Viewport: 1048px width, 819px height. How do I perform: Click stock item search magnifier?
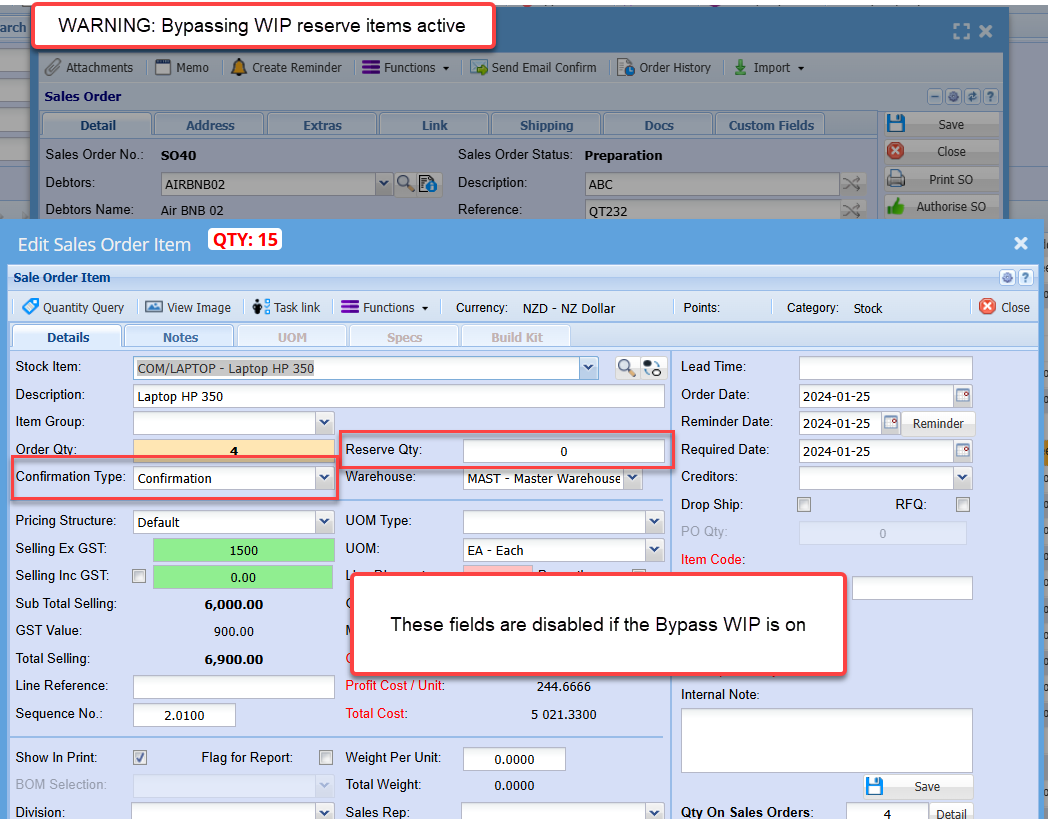626,367
